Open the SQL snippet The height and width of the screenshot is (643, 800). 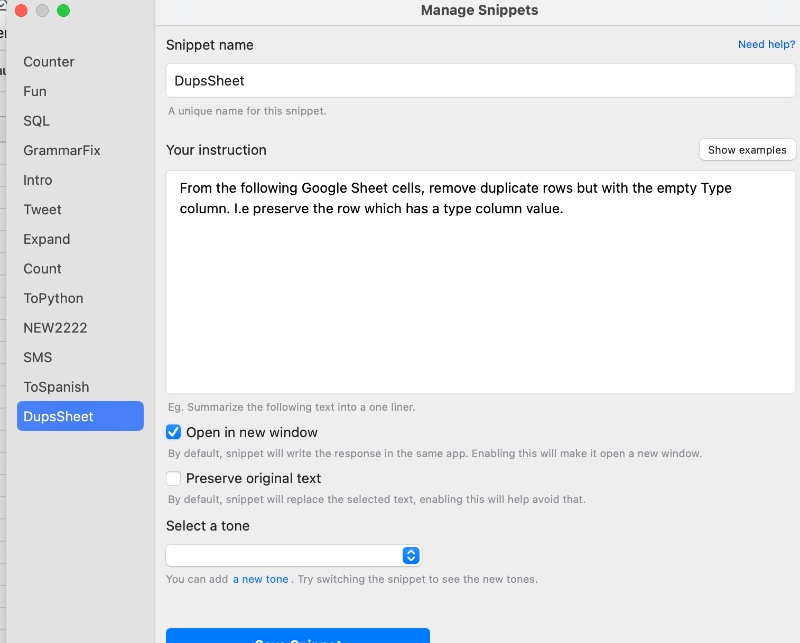point(37,121)
